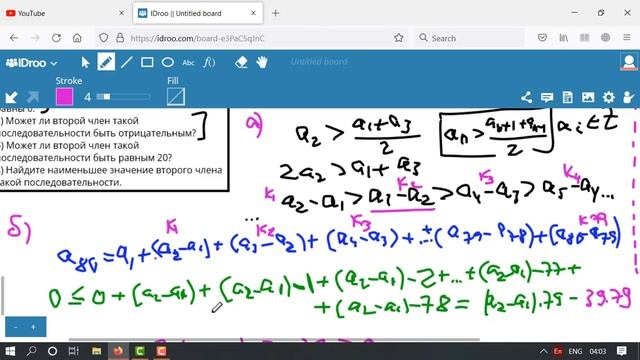
Task: Close the YouTube tab
Action: click(122, 13)
